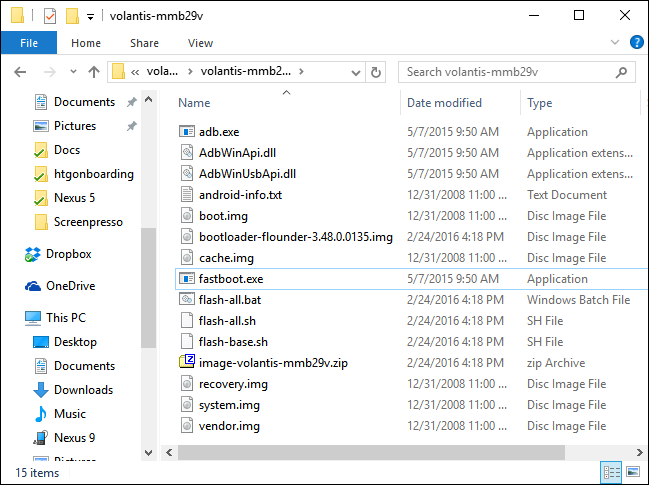The width and height of the screenshot is (649, 485).
Task: Switch to large icons view
Action: 632,471
